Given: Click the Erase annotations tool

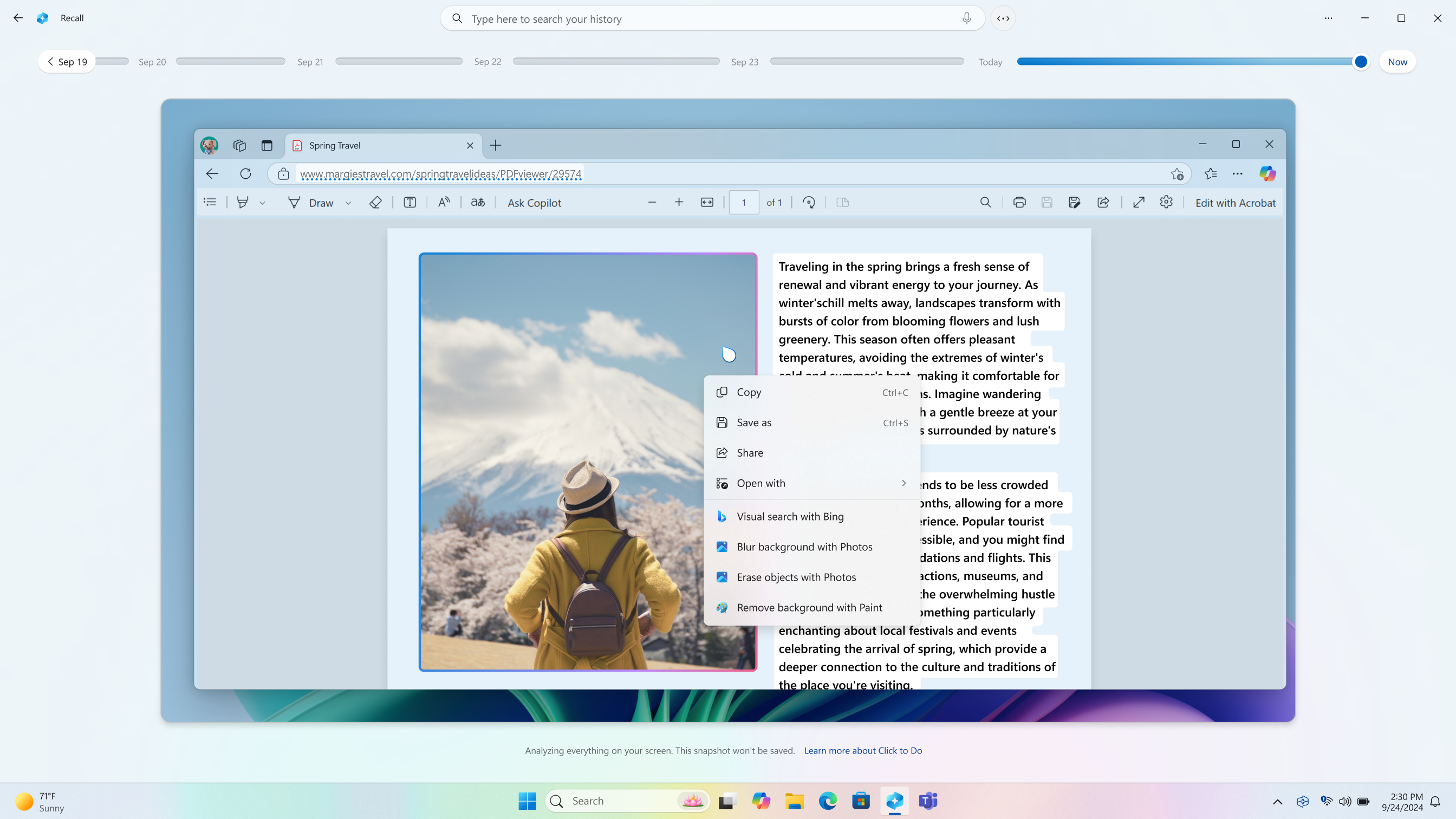Looking at the screenshot, I should pos(375,202).
